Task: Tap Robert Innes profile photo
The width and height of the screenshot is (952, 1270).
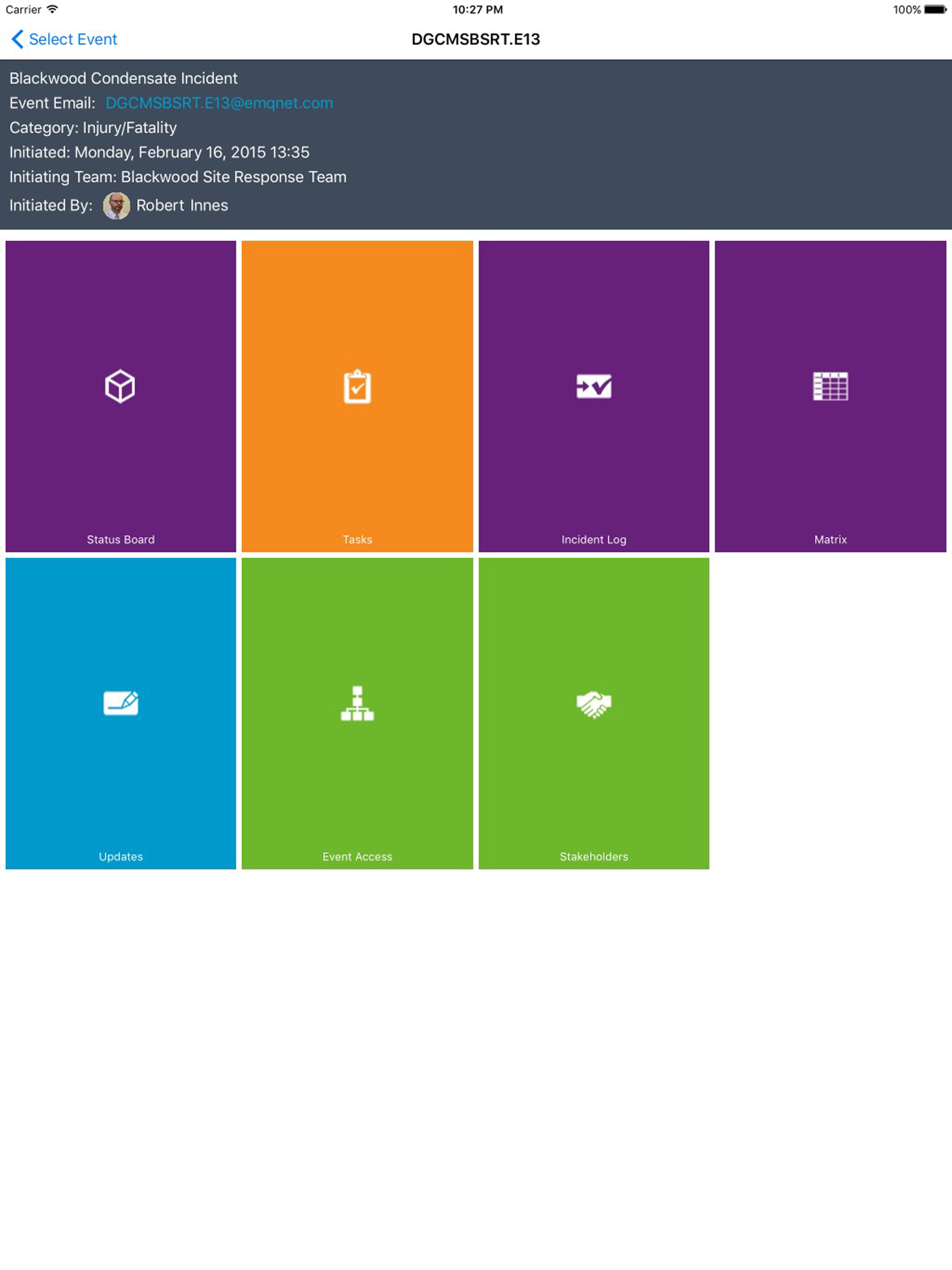Action: 117,205
